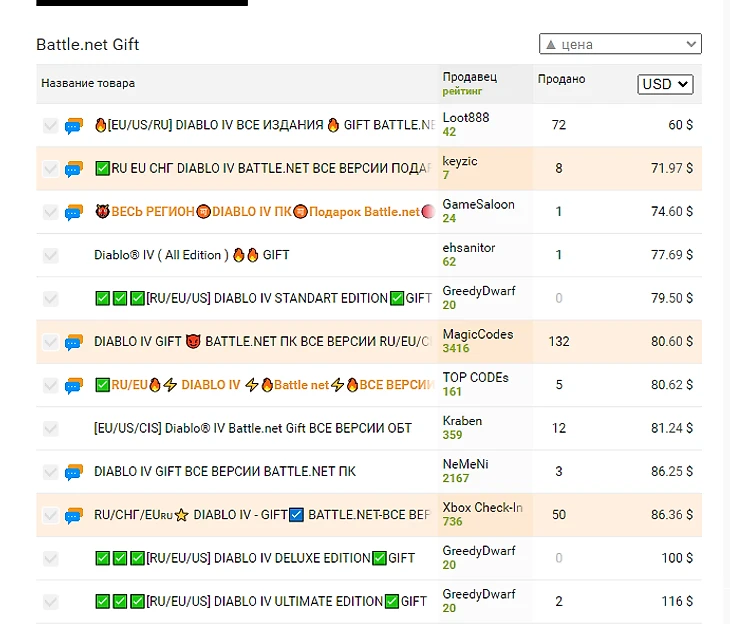Viewport: 730px width, 624px height.
Task: Click chat icon in NeMeNi listing row
Action: 74,472
